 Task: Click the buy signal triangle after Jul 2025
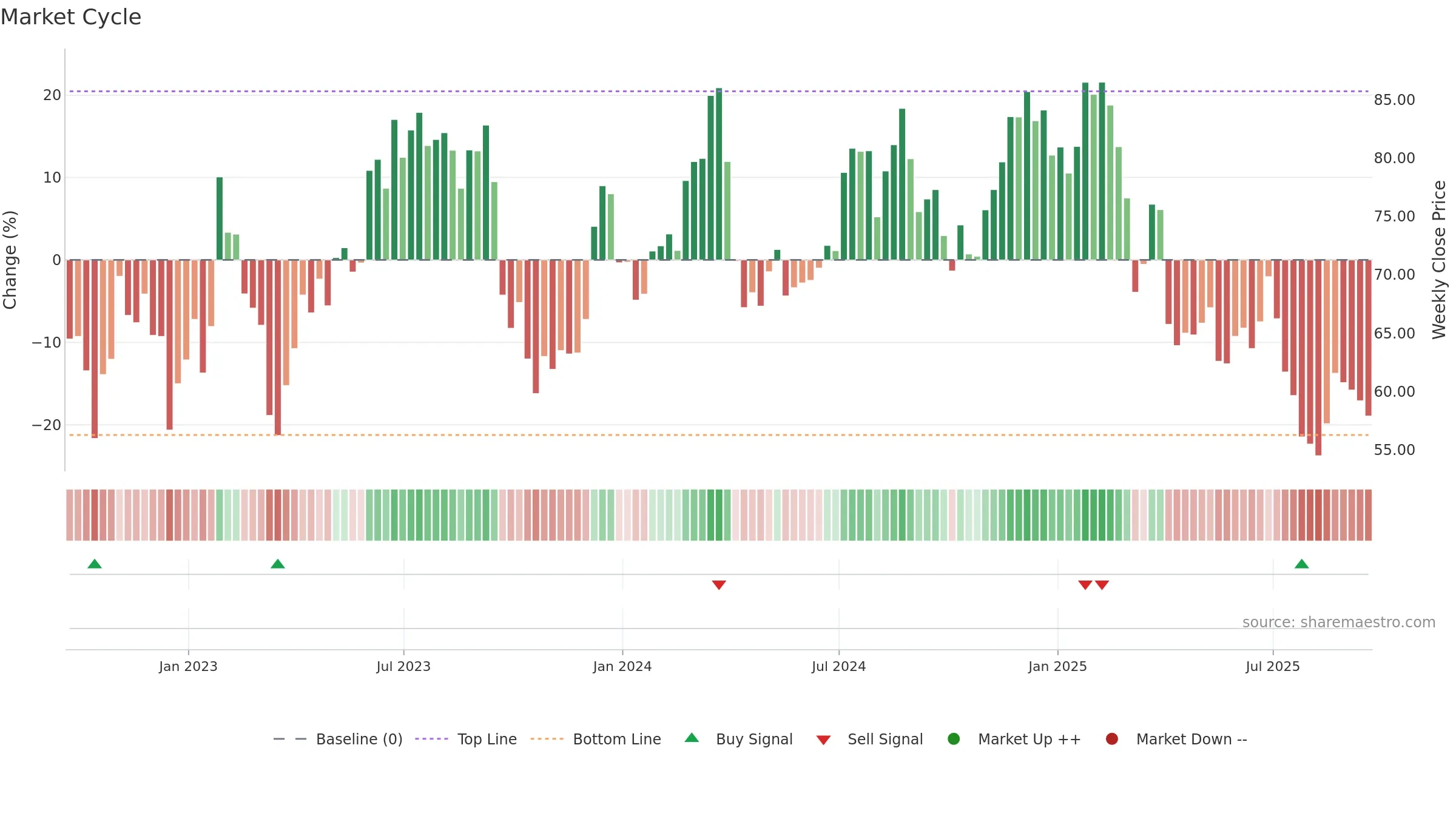1301,564
